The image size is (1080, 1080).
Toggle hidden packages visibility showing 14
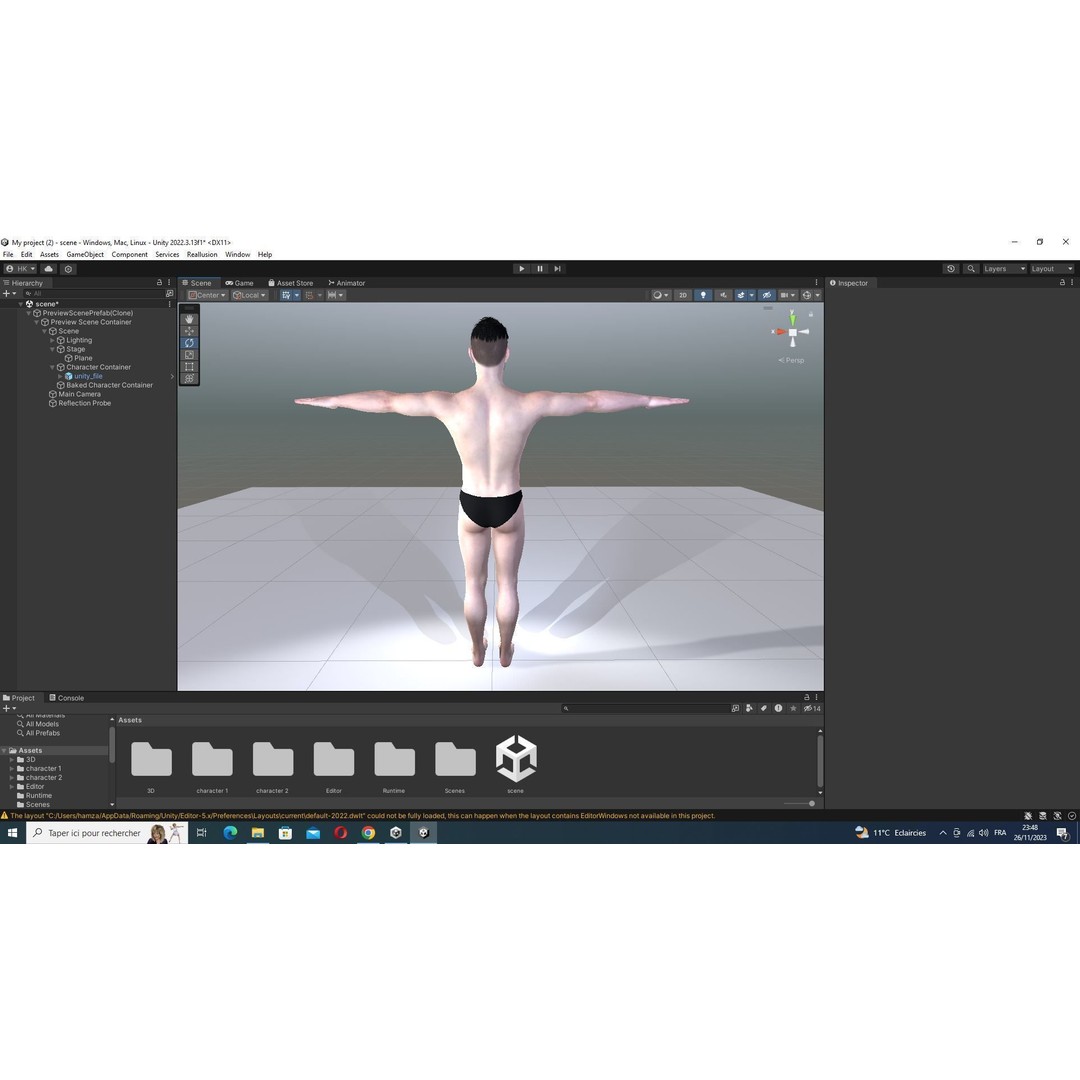point(812,708)
